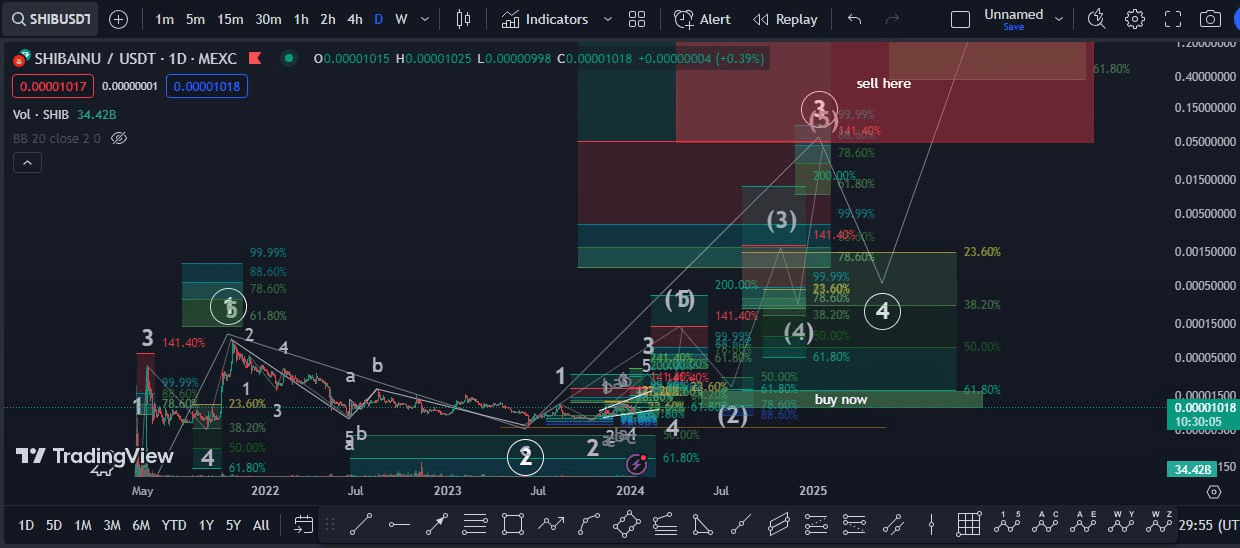Viewport: 1240px width, 548px height.
Task: Select the grid table drawing tool
Action: 968,523
